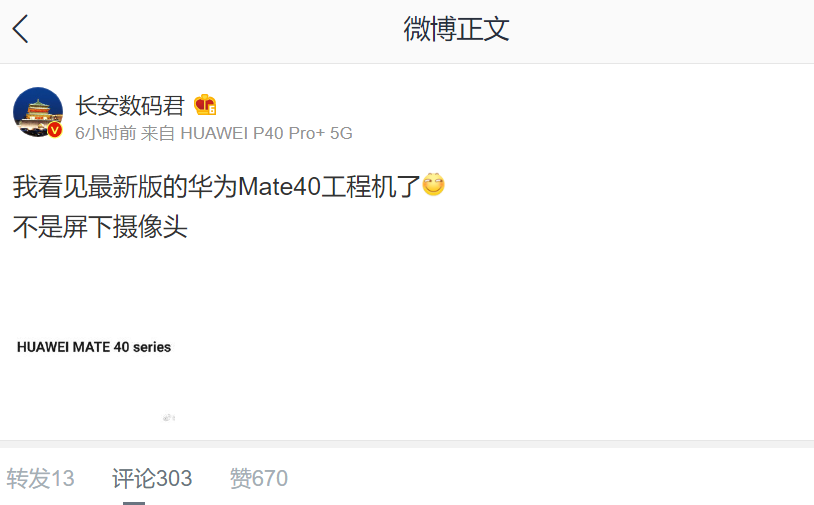This screenshot has width=814, height=505.
Task: Click the 微博正文 page title
Action: pos(456,29)
